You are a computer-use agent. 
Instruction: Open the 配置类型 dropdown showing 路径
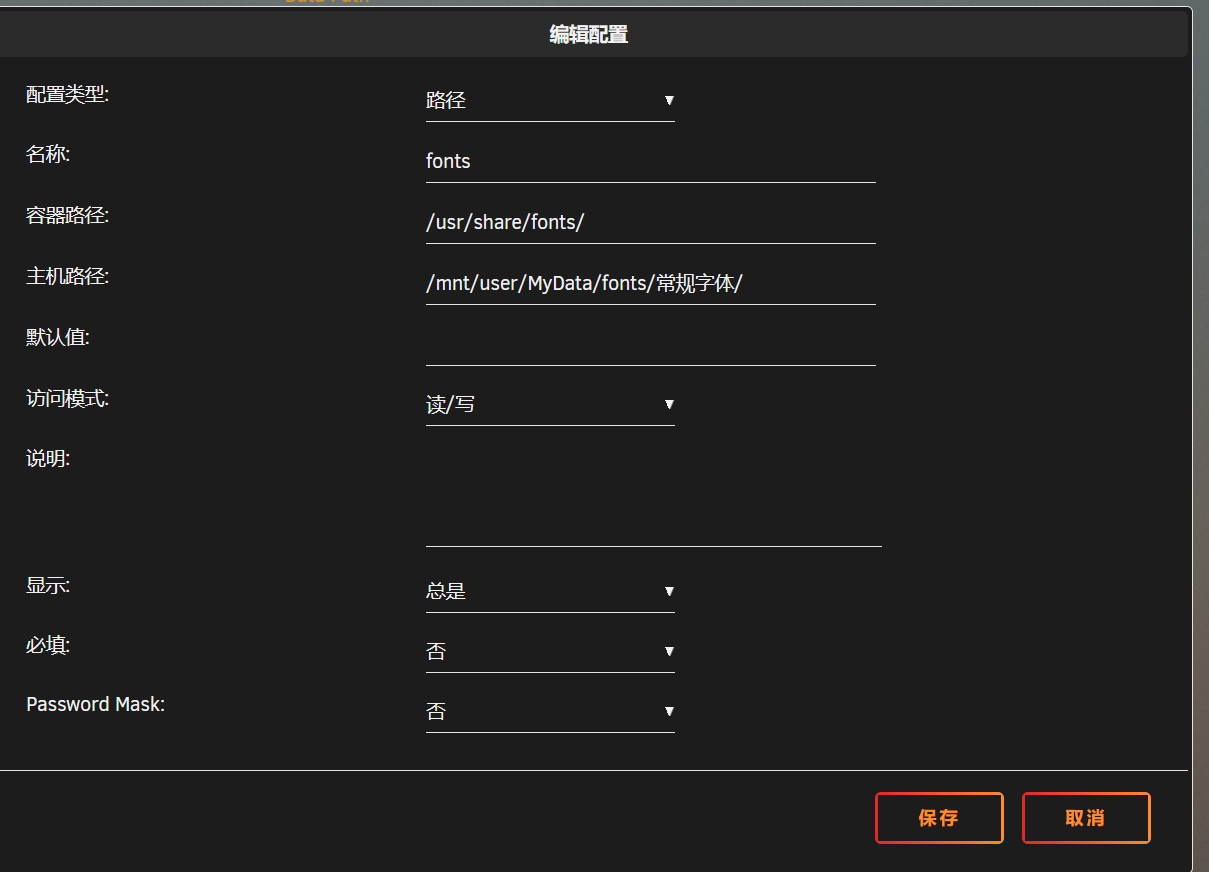(550, 101)
